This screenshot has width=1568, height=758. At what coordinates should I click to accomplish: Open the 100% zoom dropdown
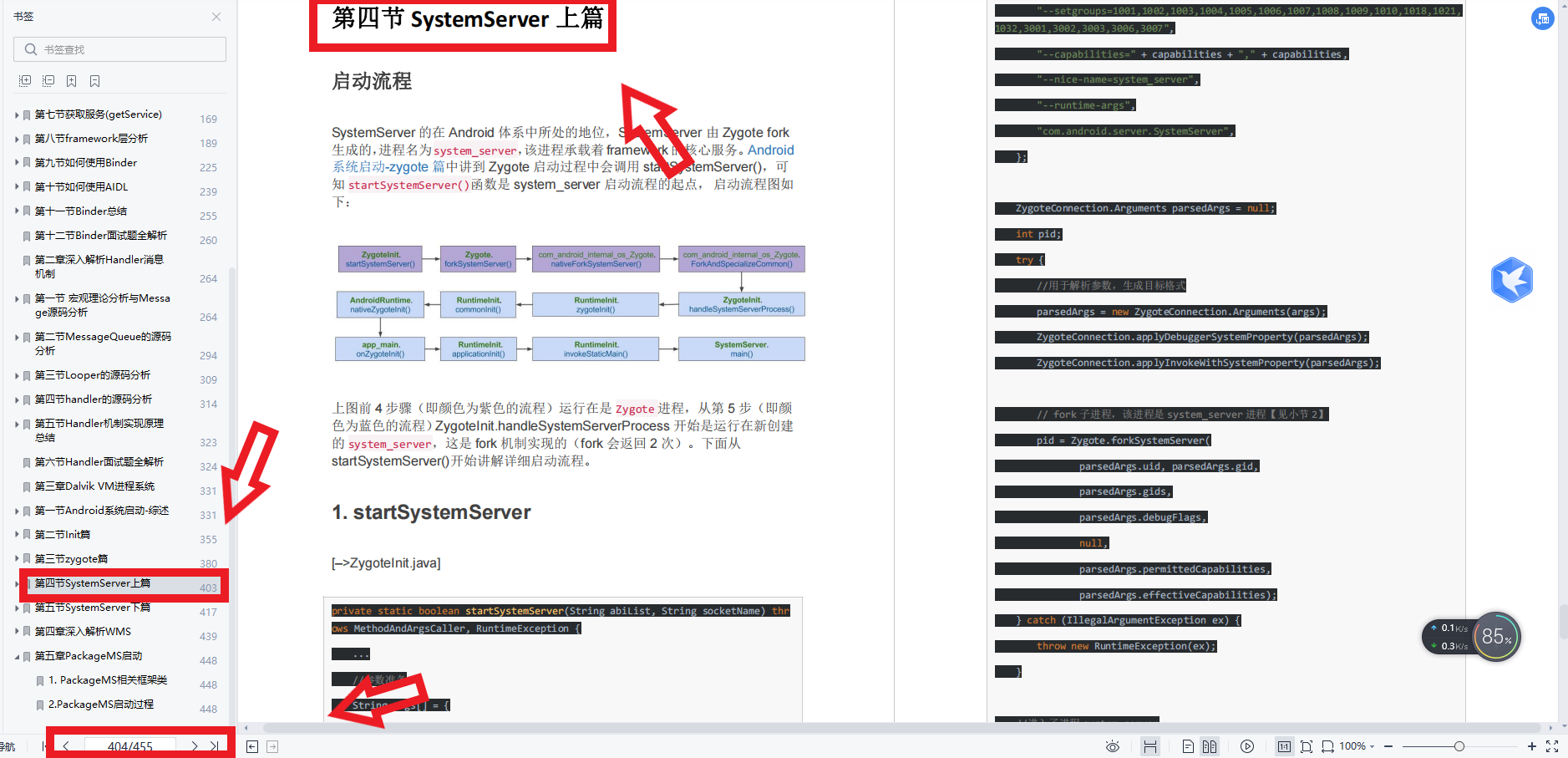(1357, 746)
